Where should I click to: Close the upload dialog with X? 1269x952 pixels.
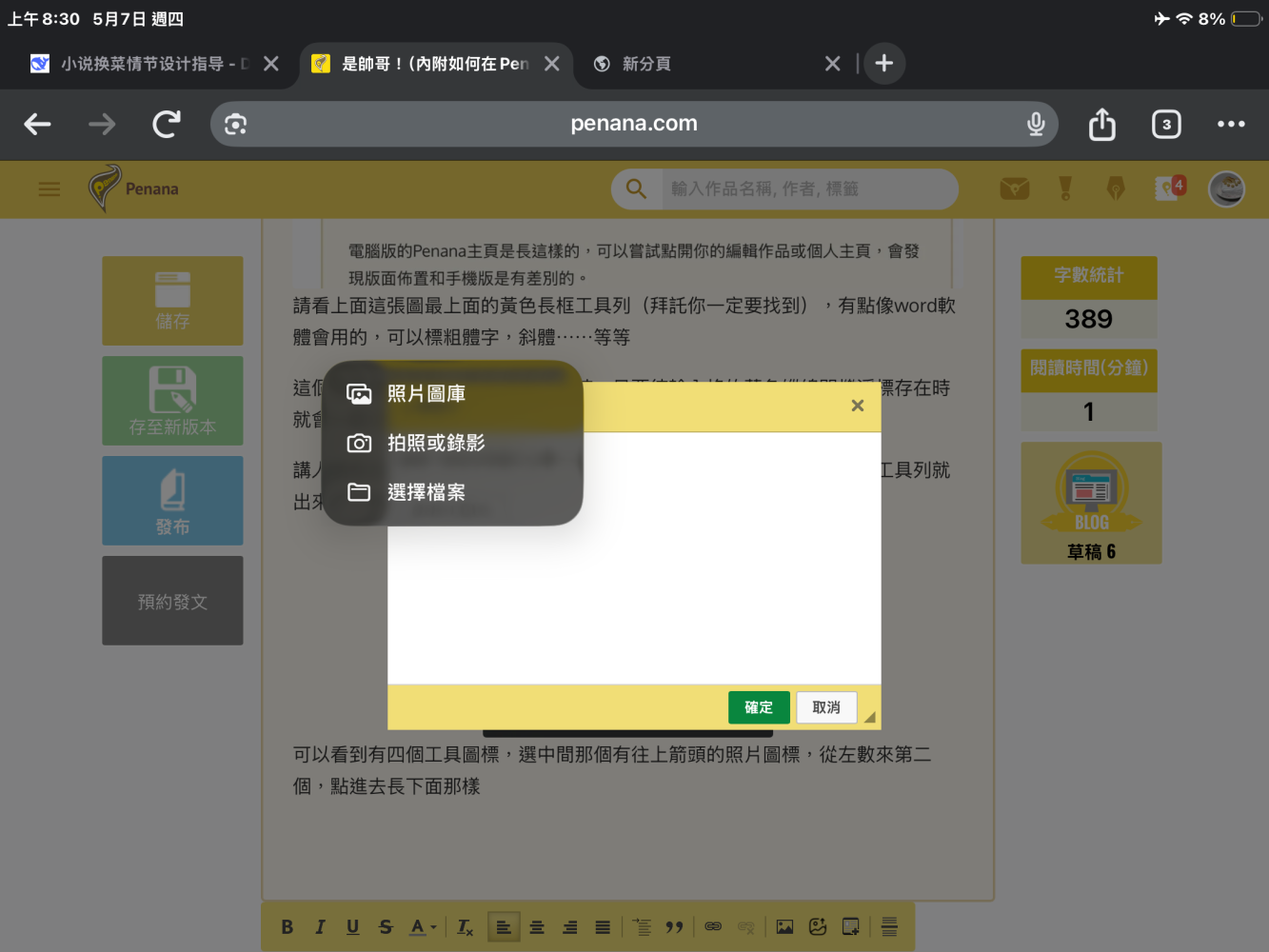[858, 406]
